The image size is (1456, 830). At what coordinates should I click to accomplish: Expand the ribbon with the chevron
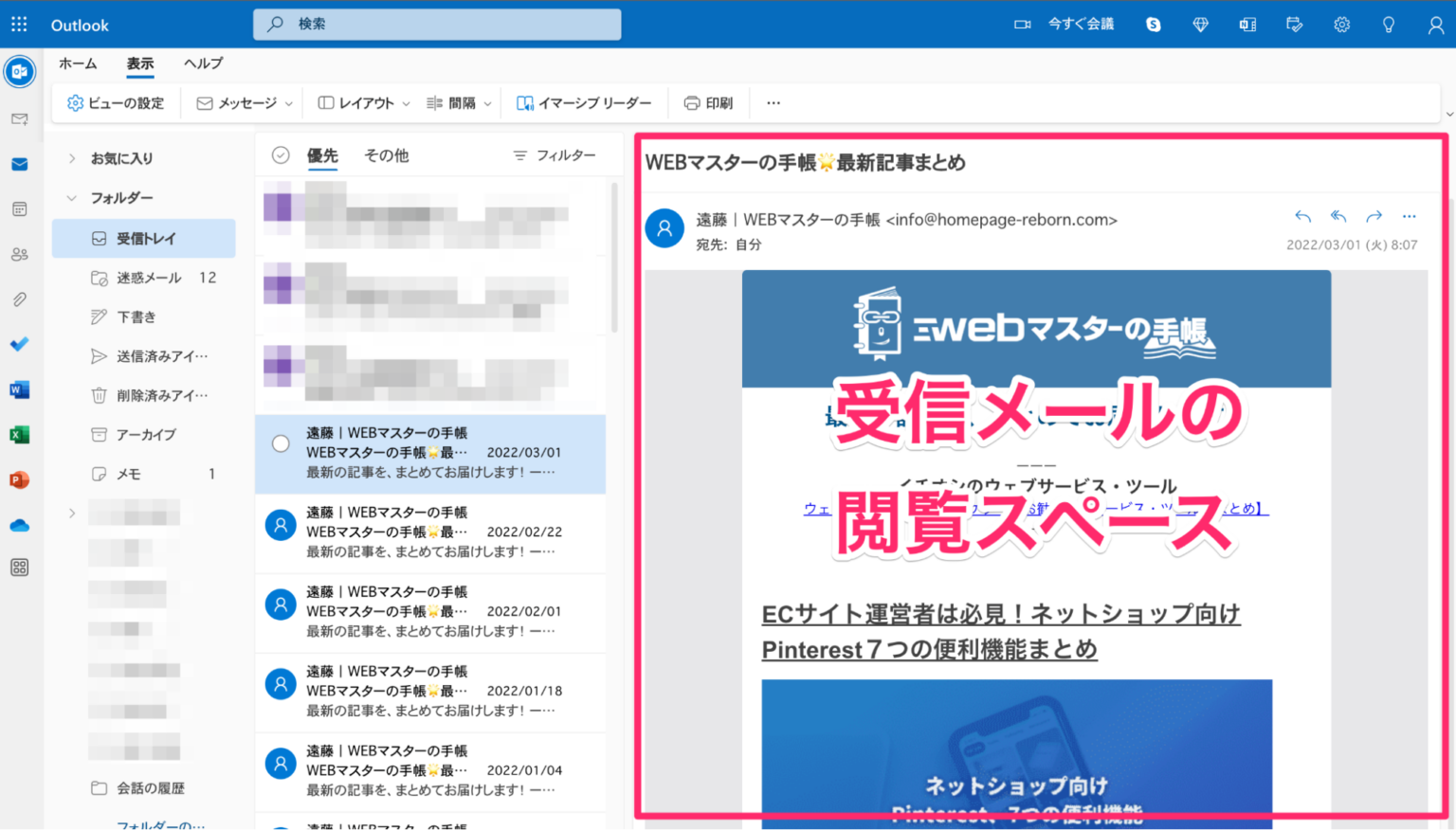point(1448,115)
